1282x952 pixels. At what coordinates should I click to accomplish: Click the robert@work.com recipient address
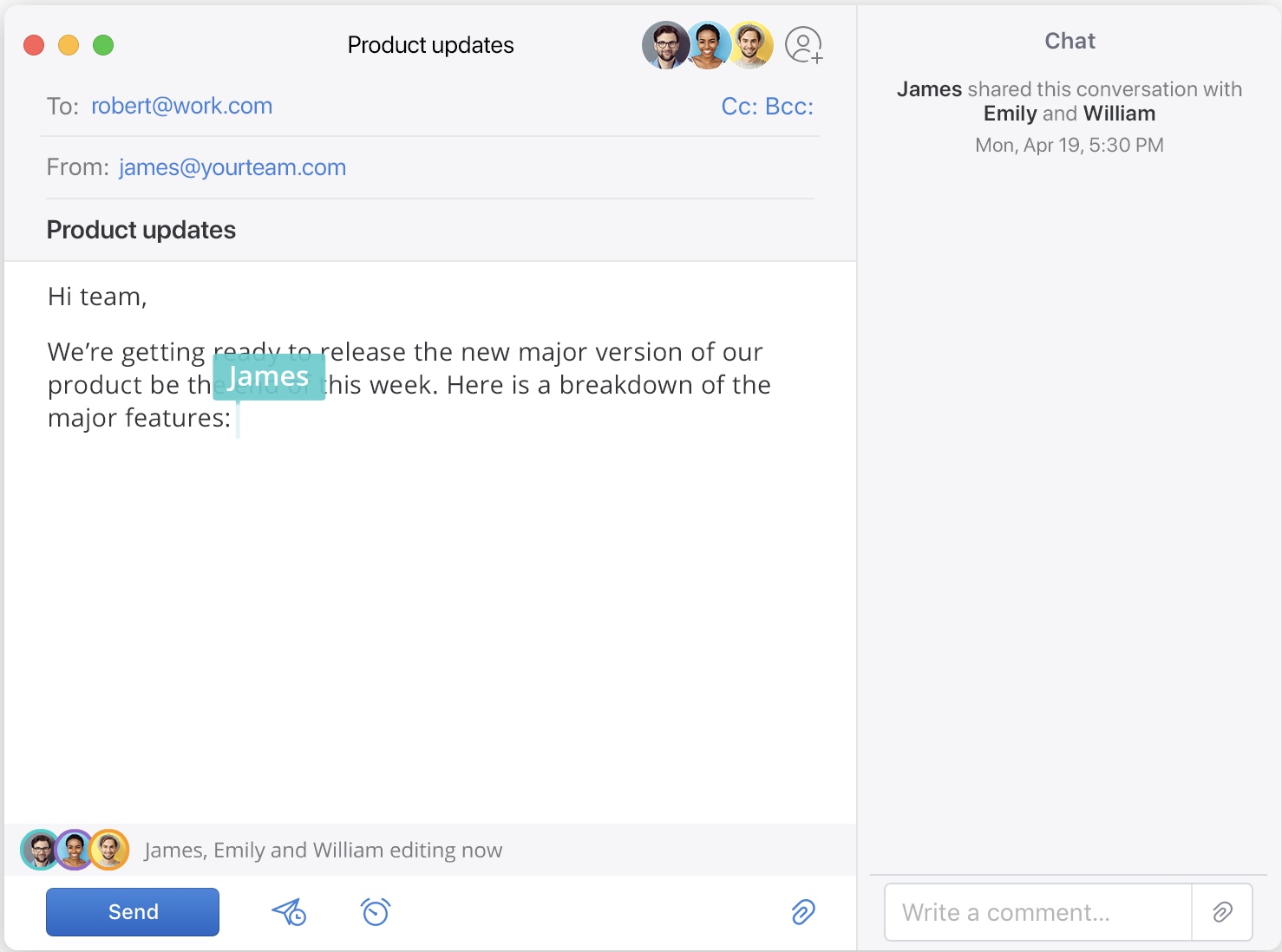(x=181, y=107)
